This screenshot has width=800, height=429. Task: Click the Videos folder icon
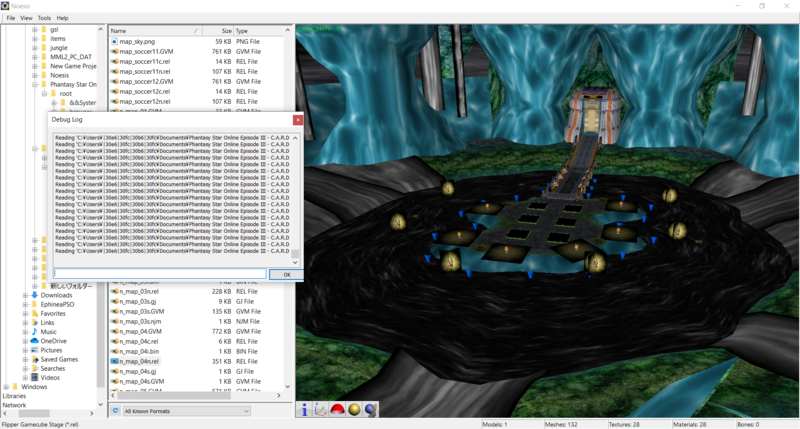point(35,377)
